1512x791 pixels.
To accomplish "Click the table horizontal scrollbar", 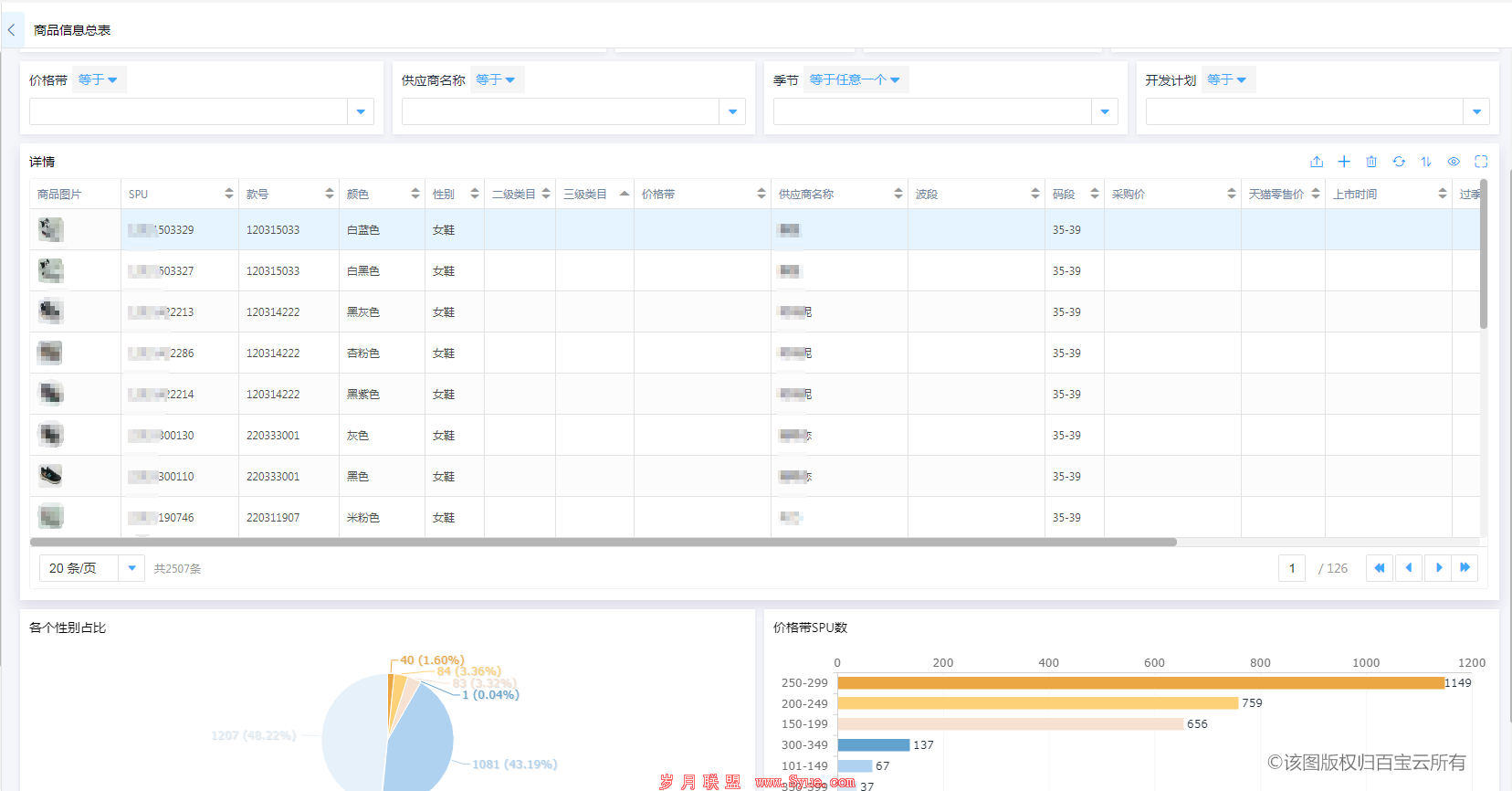I will 604,542.
